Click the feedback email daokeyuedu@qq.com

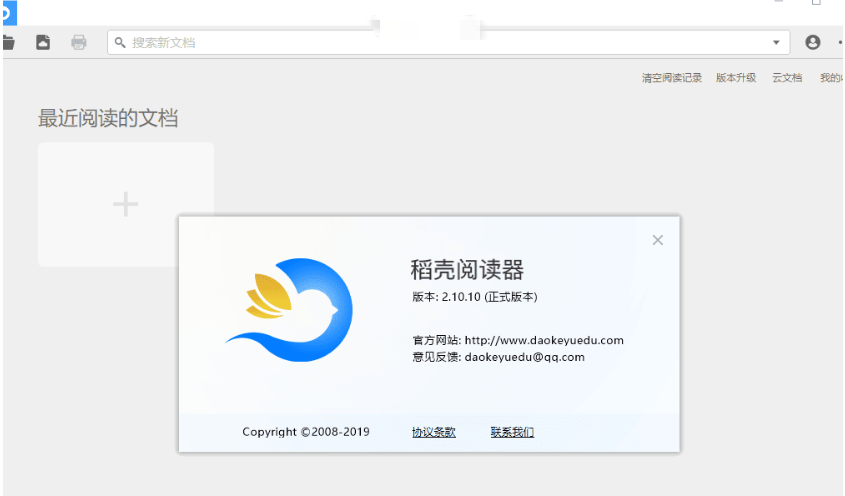pyautogui.click(x=524, y=357)
